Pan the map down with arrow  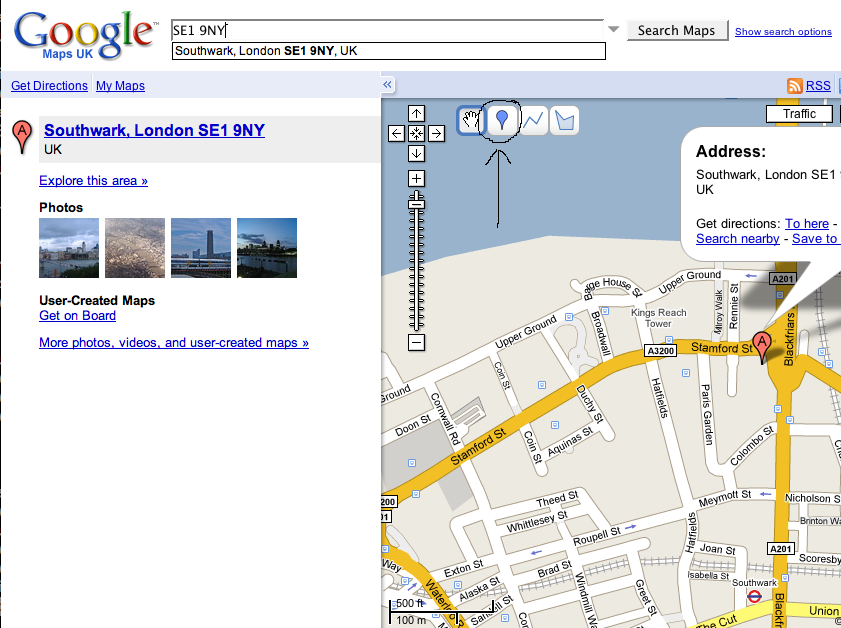click(x=417, y=154)
